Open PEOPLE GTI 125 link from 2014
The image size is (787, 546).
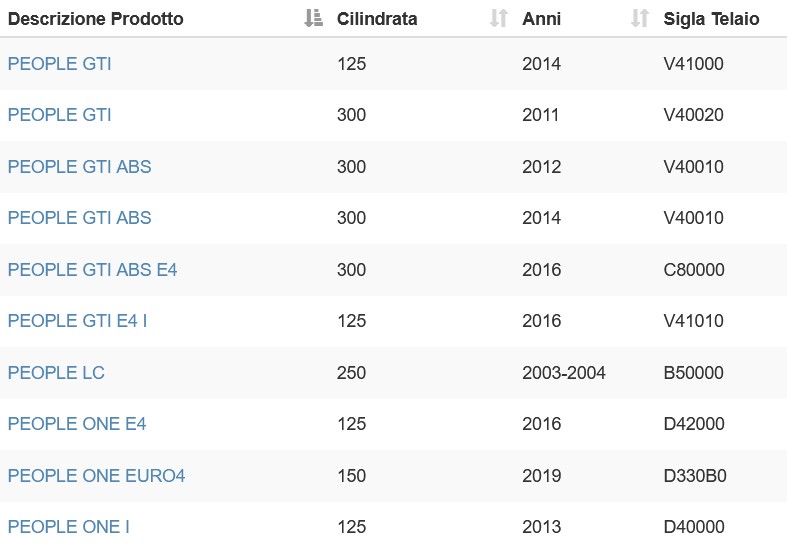point(59,64)
